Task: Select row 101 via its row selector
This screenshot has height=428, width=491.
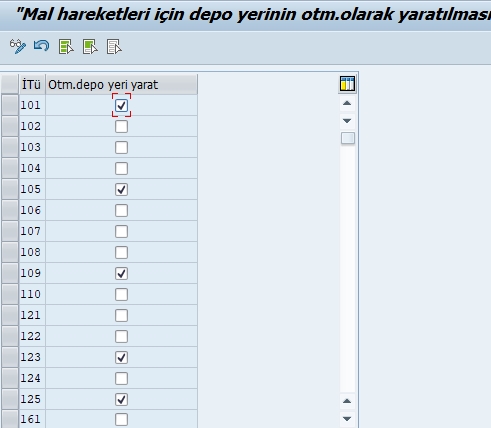Action: pyautogui.click(x=10, y=105)
